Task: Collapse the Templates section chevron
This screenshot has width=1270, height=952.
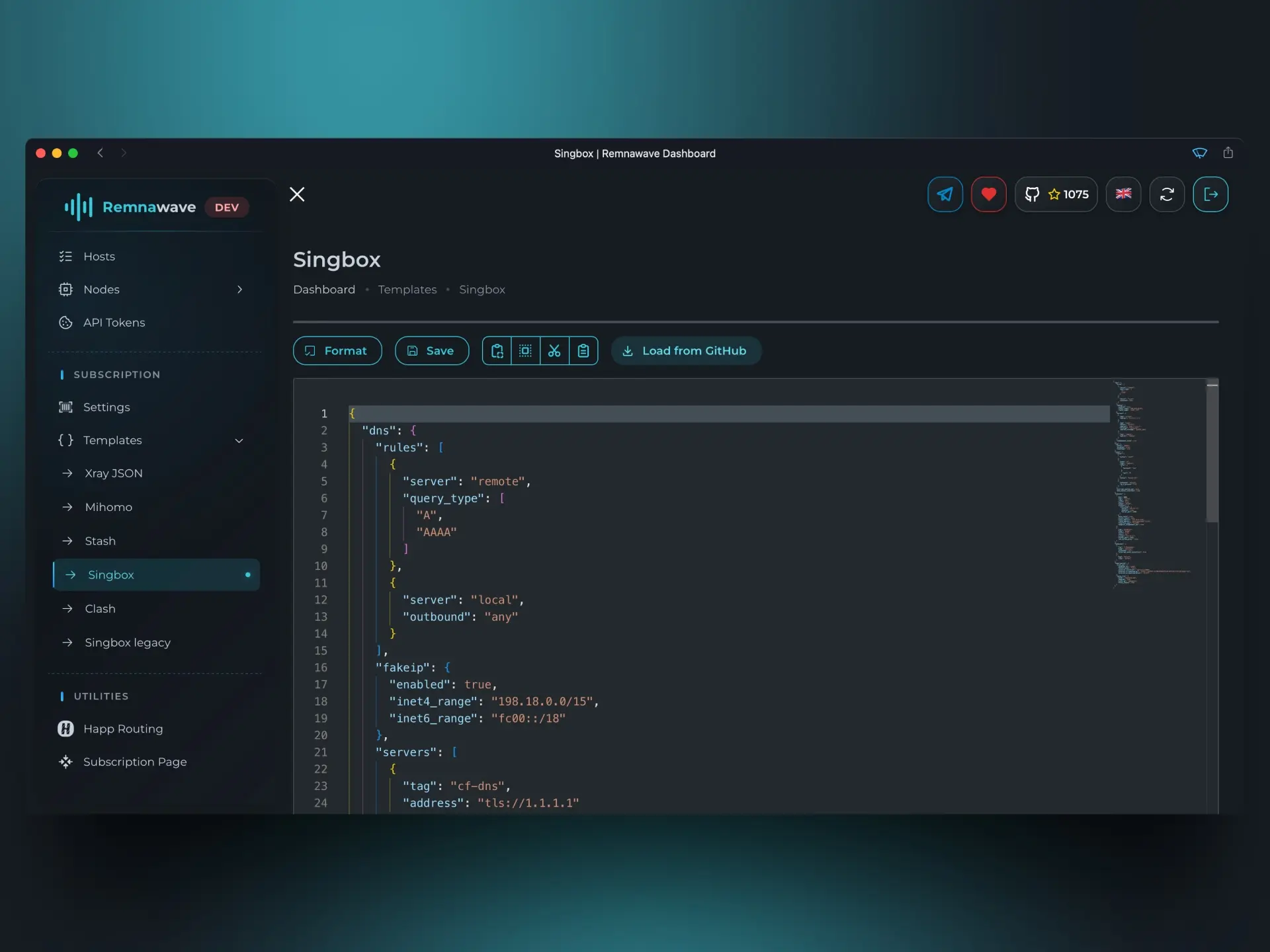Action: tap(239, 441)
